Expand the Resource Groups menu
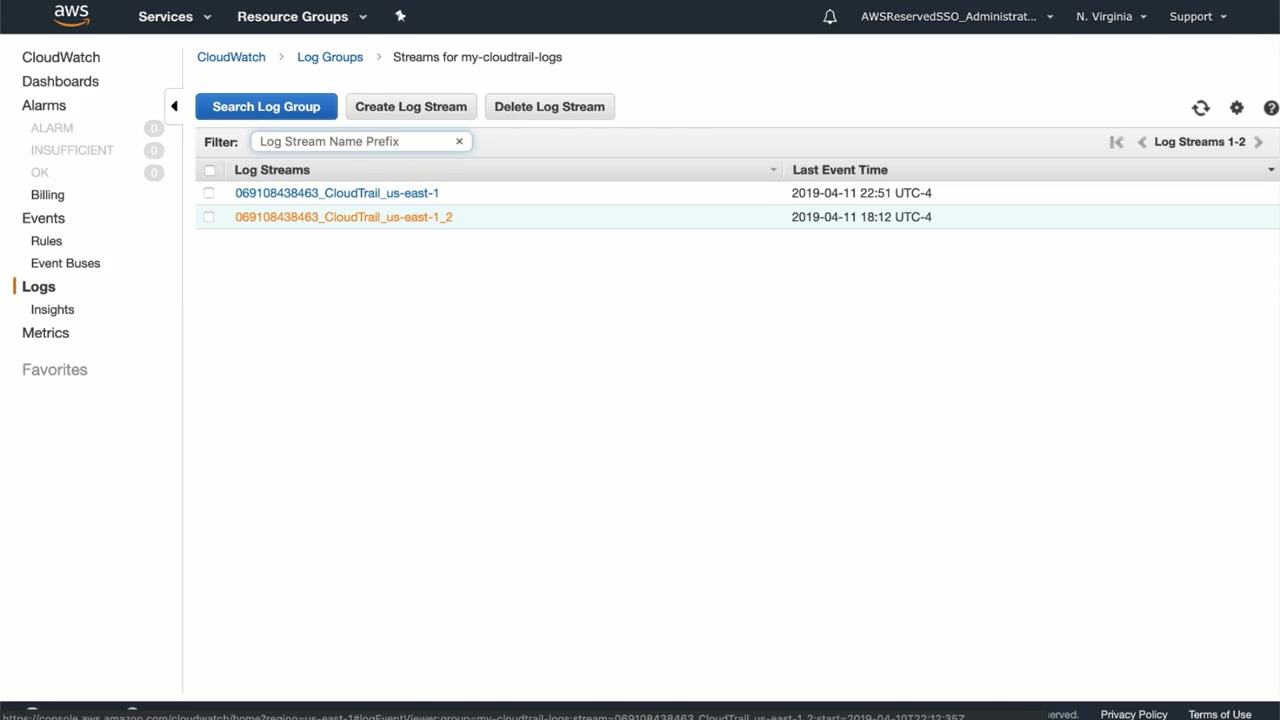The width and height of the screenshot is (1280, 720). click(x=302, y=17)
